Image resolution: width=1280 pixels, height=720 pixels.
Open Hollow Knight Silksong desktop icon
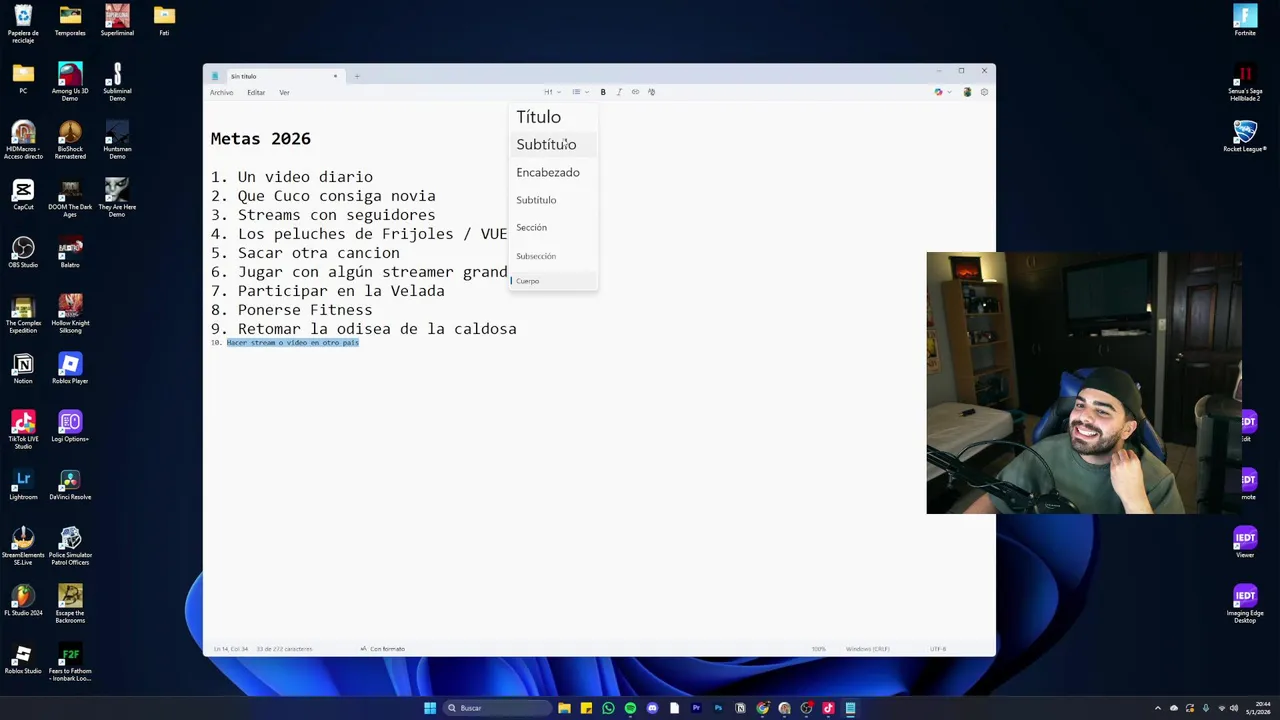[70, 314]
